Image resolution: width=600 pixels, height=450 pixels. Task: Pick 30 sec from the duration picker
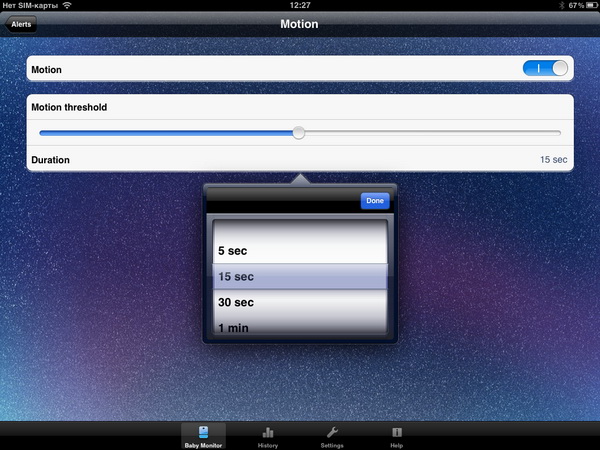[x=235, y=302]
